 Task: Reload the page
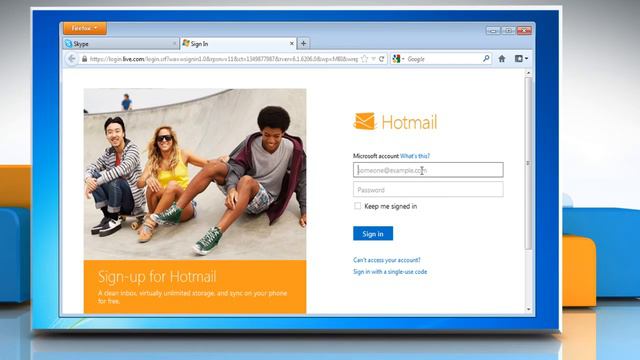[x=382, y=59]
